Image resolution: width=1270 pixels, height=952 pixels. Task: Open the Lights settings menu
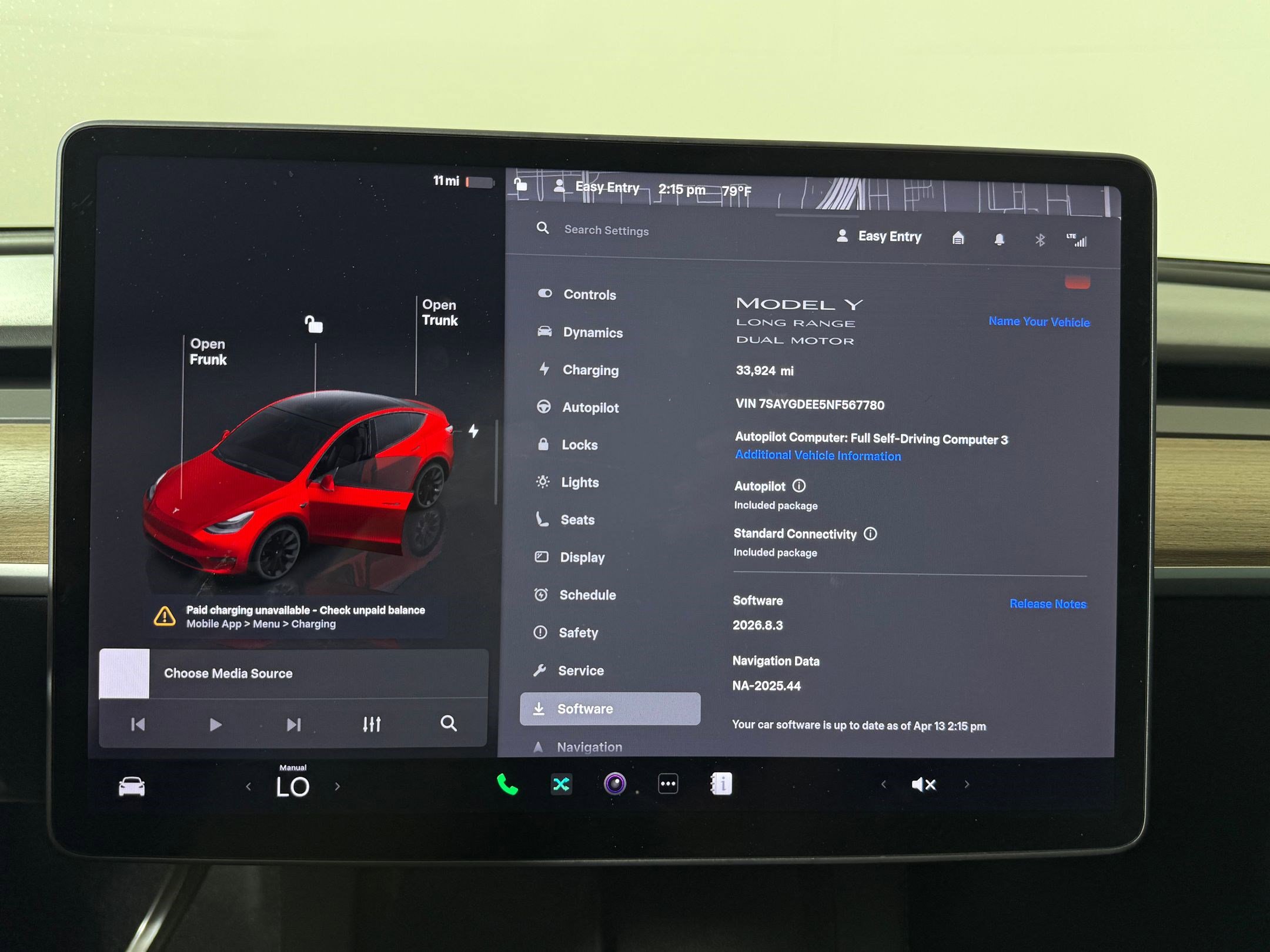[x=567, y=482]
